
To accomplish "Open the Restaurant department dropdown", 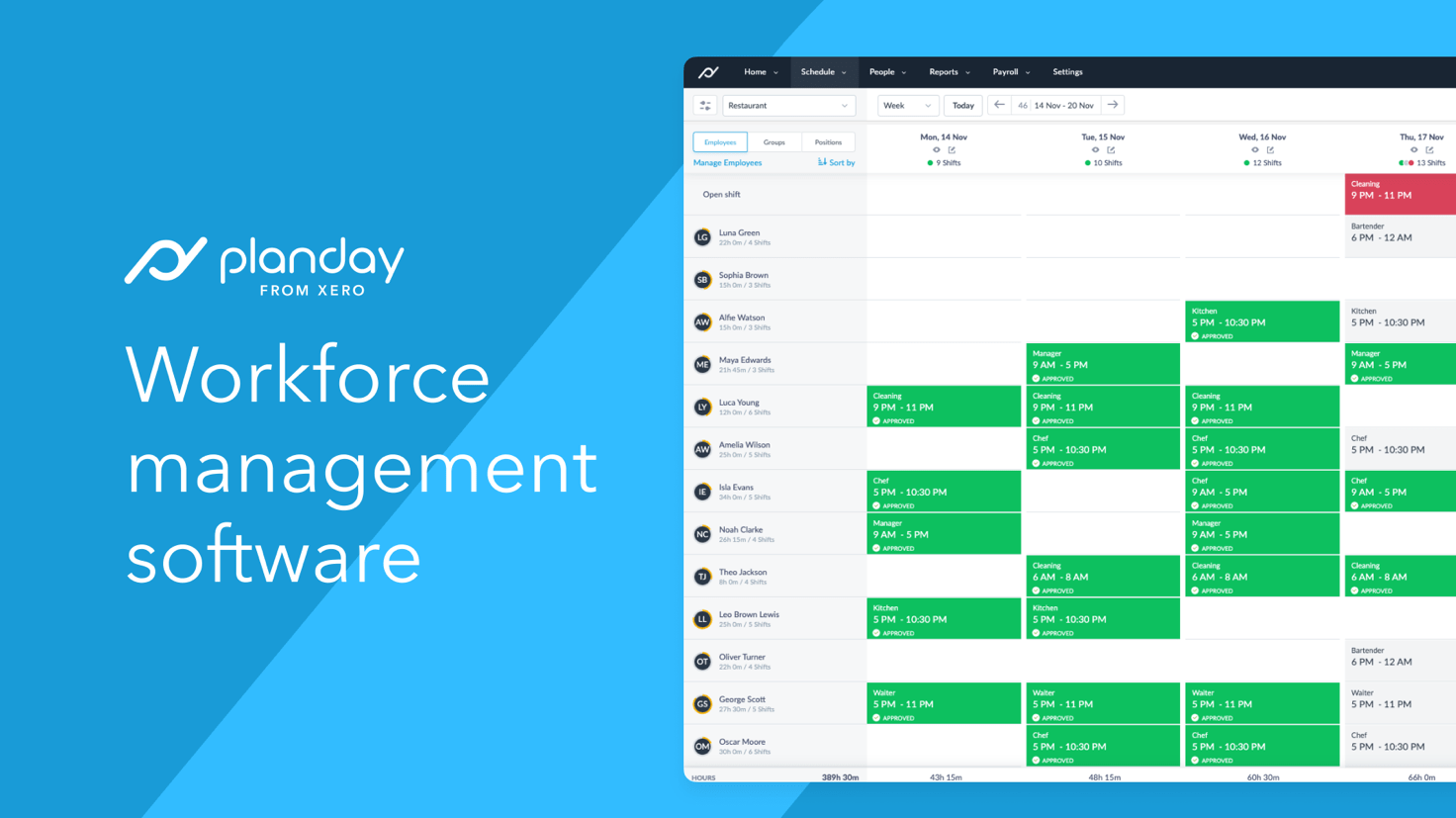I will tap(788, 105).
